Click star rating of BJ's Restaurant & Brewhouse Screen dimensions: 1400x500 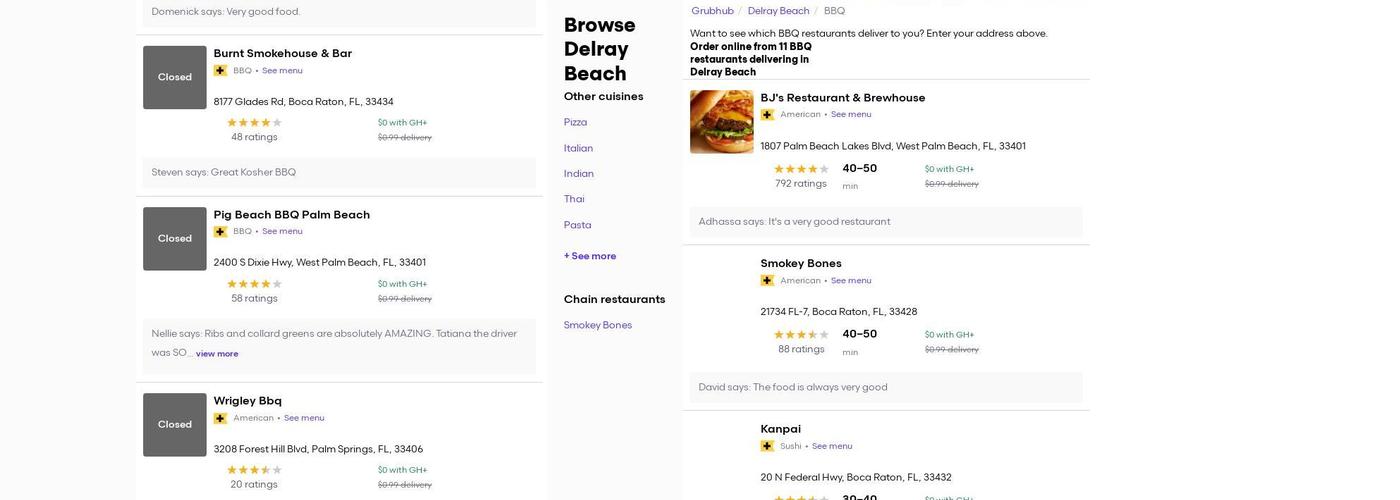coord(801,169)
